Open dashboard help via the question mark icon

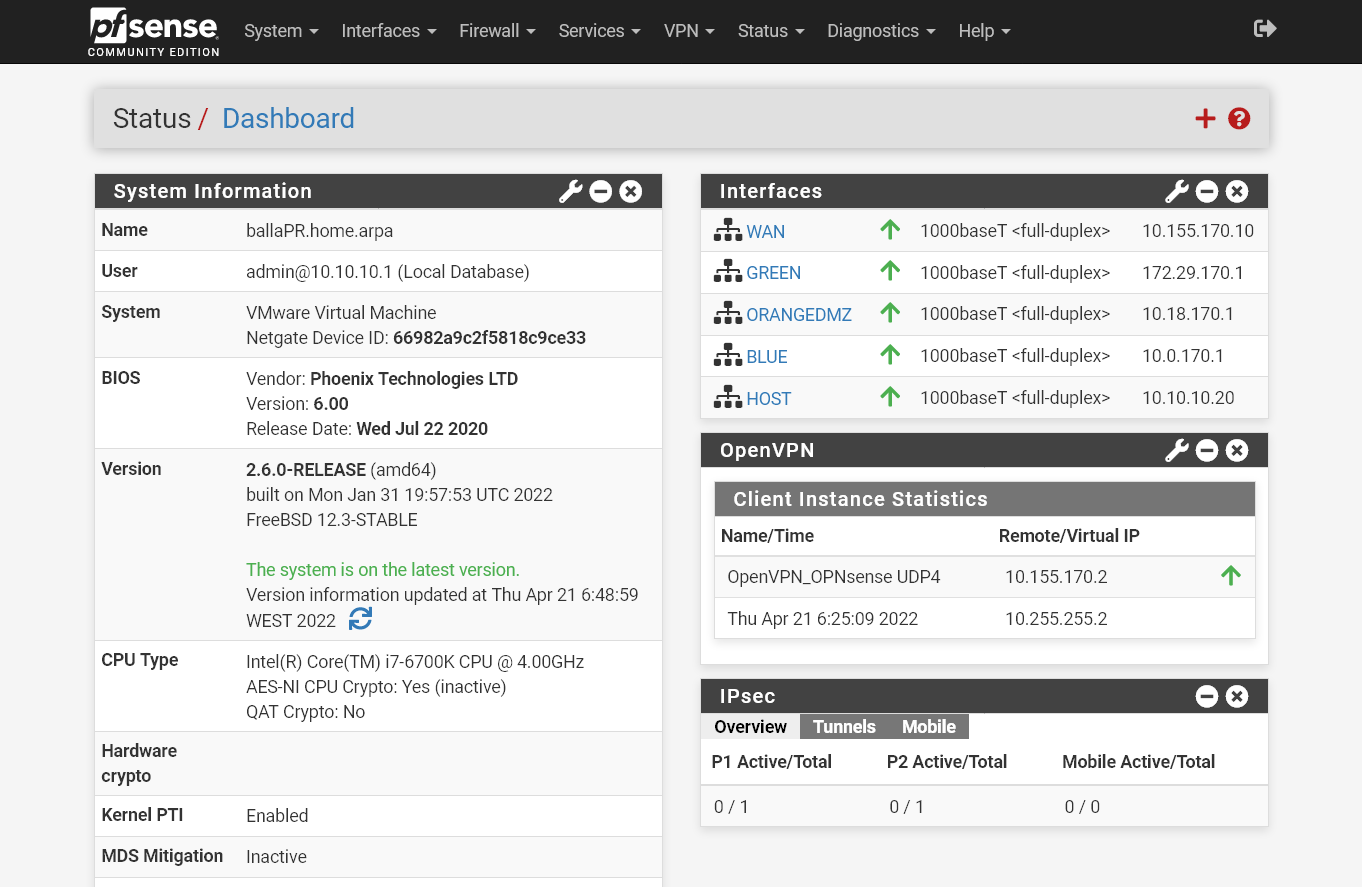(1239, 118)
